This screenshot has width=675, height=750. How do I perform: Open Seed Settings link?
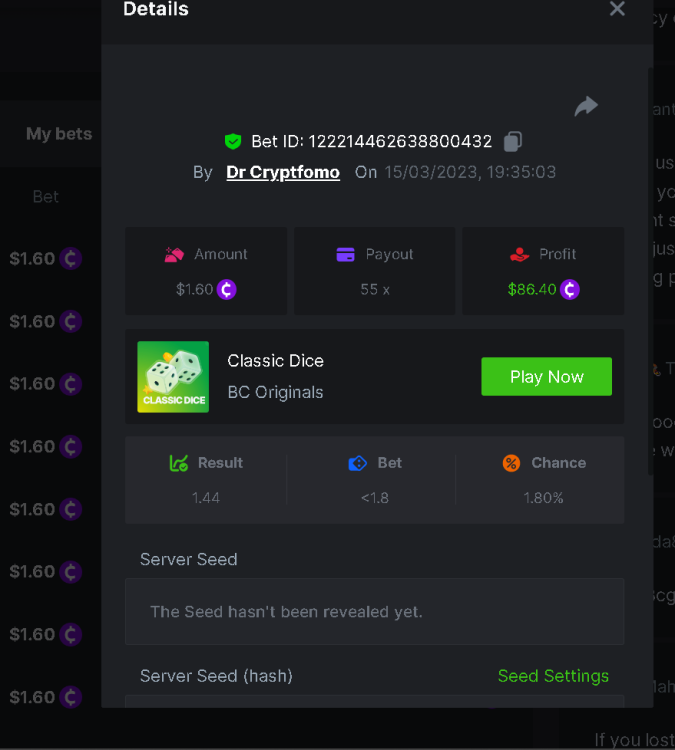tap(553, 676)
